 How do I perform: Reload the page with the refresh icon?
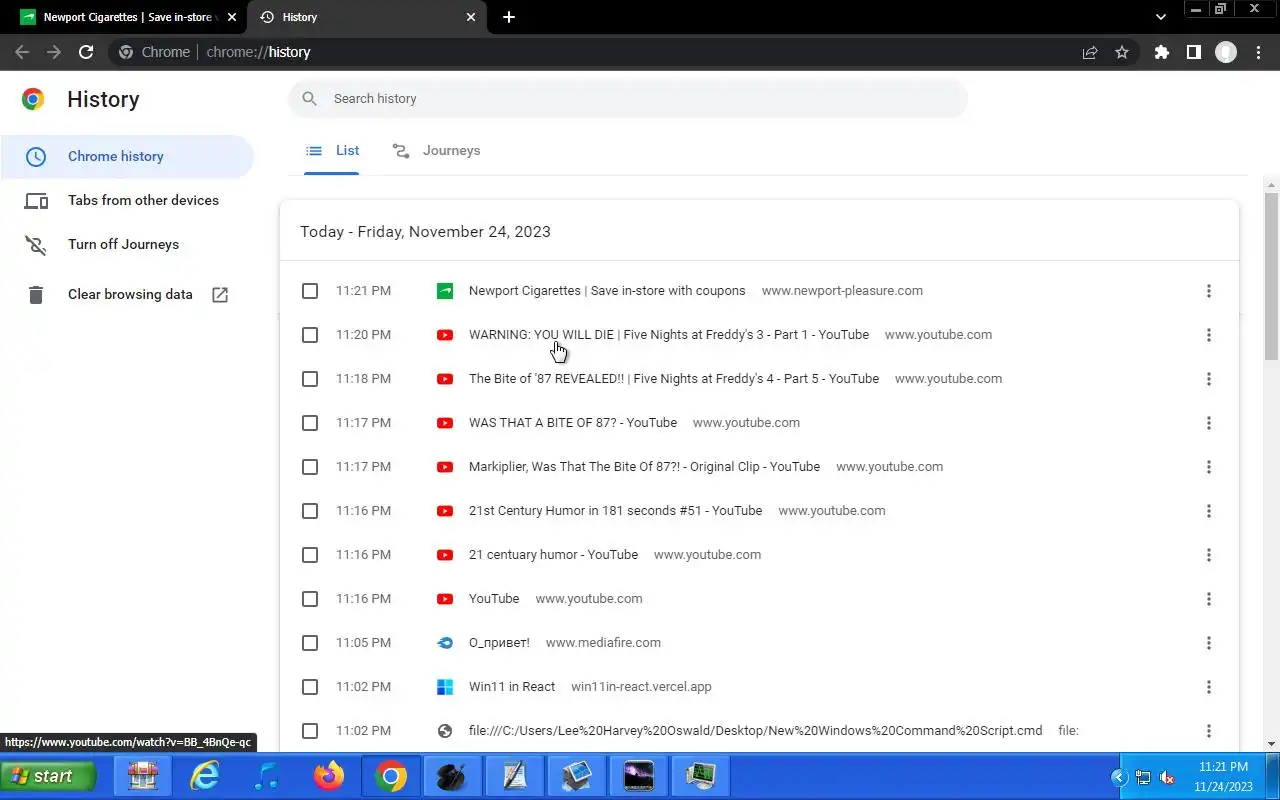tap(86, 52)
